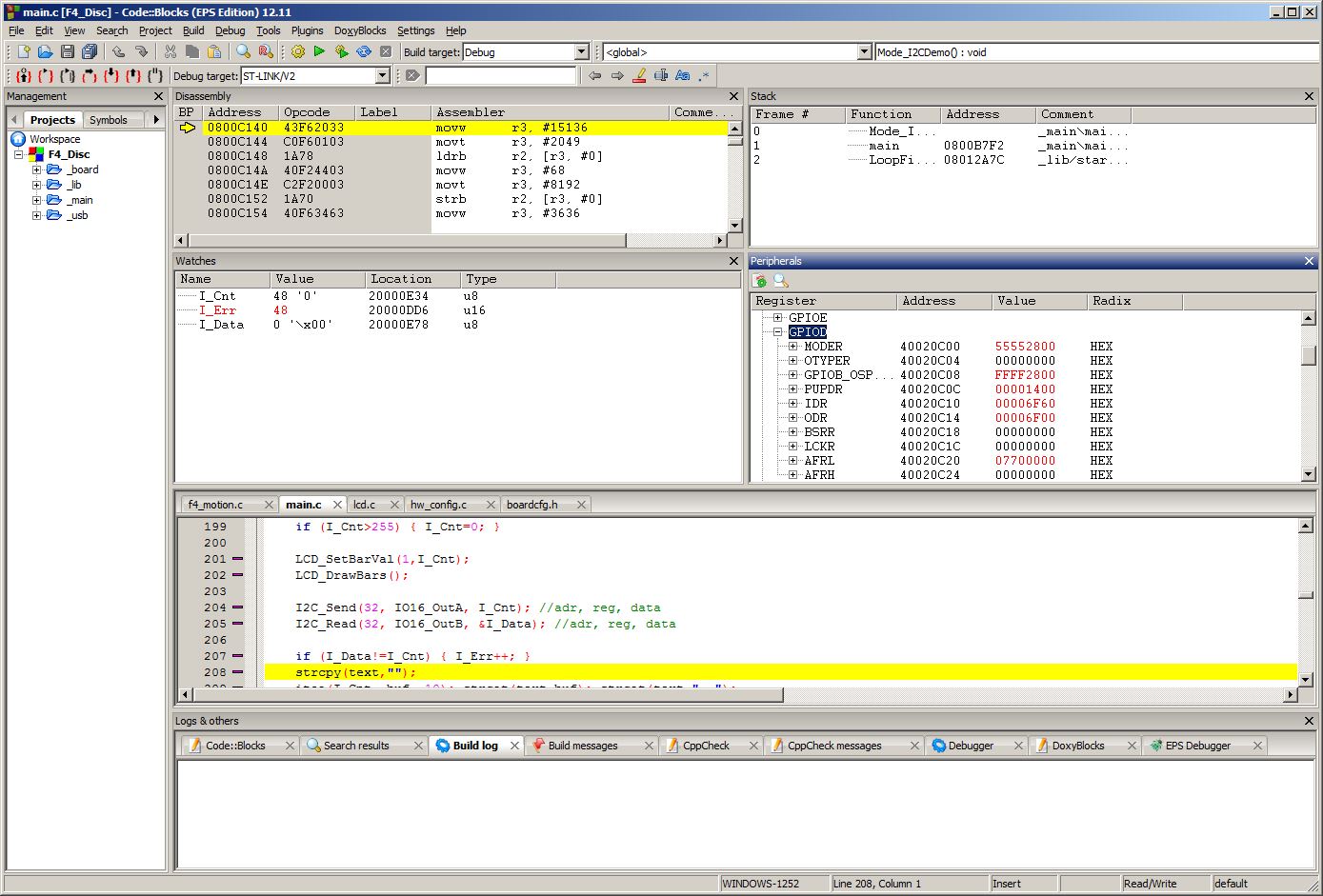Open the ST-LINK/V2 debug target dropdown
Image resolution: width=1323 pixels, height=896 pixels.
(383, 76)
